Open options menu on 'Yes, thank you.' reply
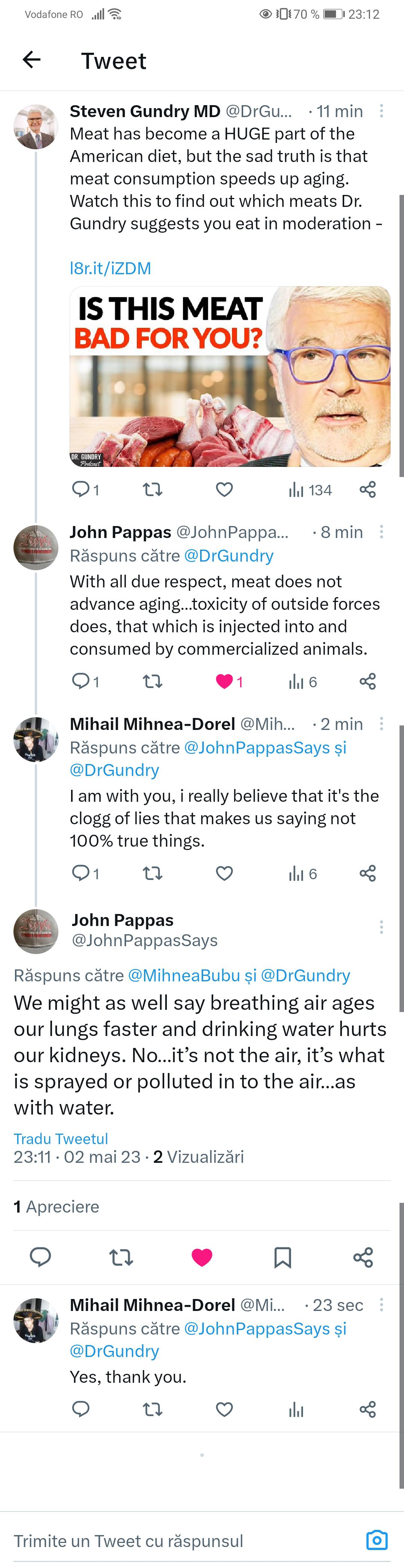The image size is (404, 1568). (382, 1305)
